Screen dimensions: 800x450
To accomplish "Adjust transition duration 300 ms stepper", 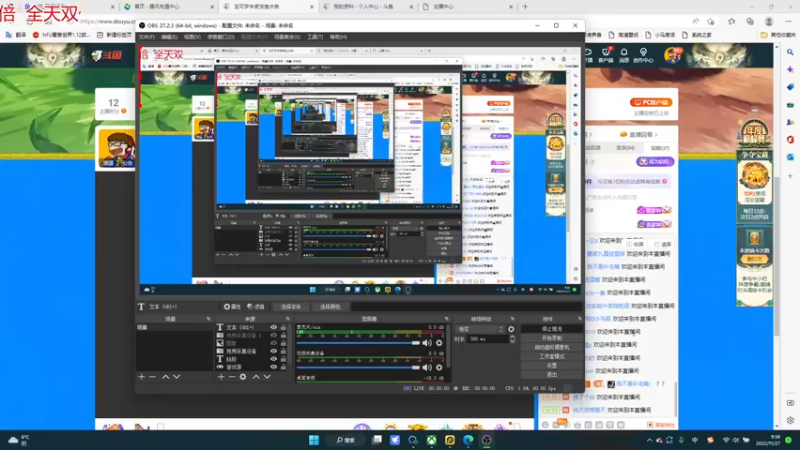I will pos(512,339).
